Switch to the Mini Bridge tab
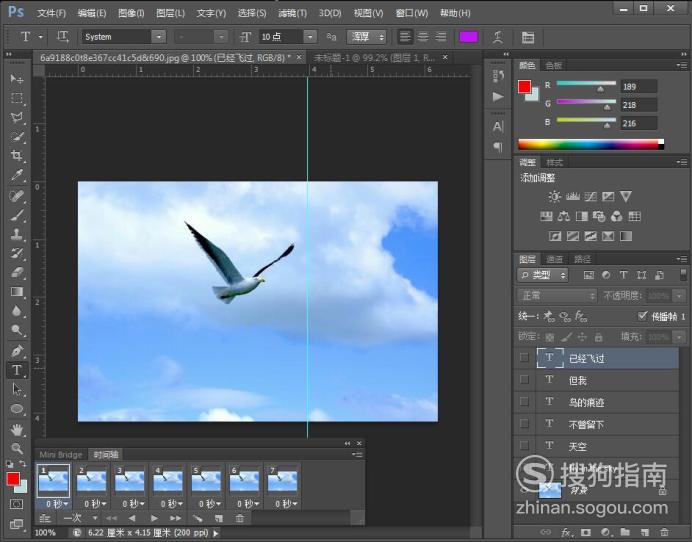The width and height of the screenshot is (692, 542). click(61, 454)
